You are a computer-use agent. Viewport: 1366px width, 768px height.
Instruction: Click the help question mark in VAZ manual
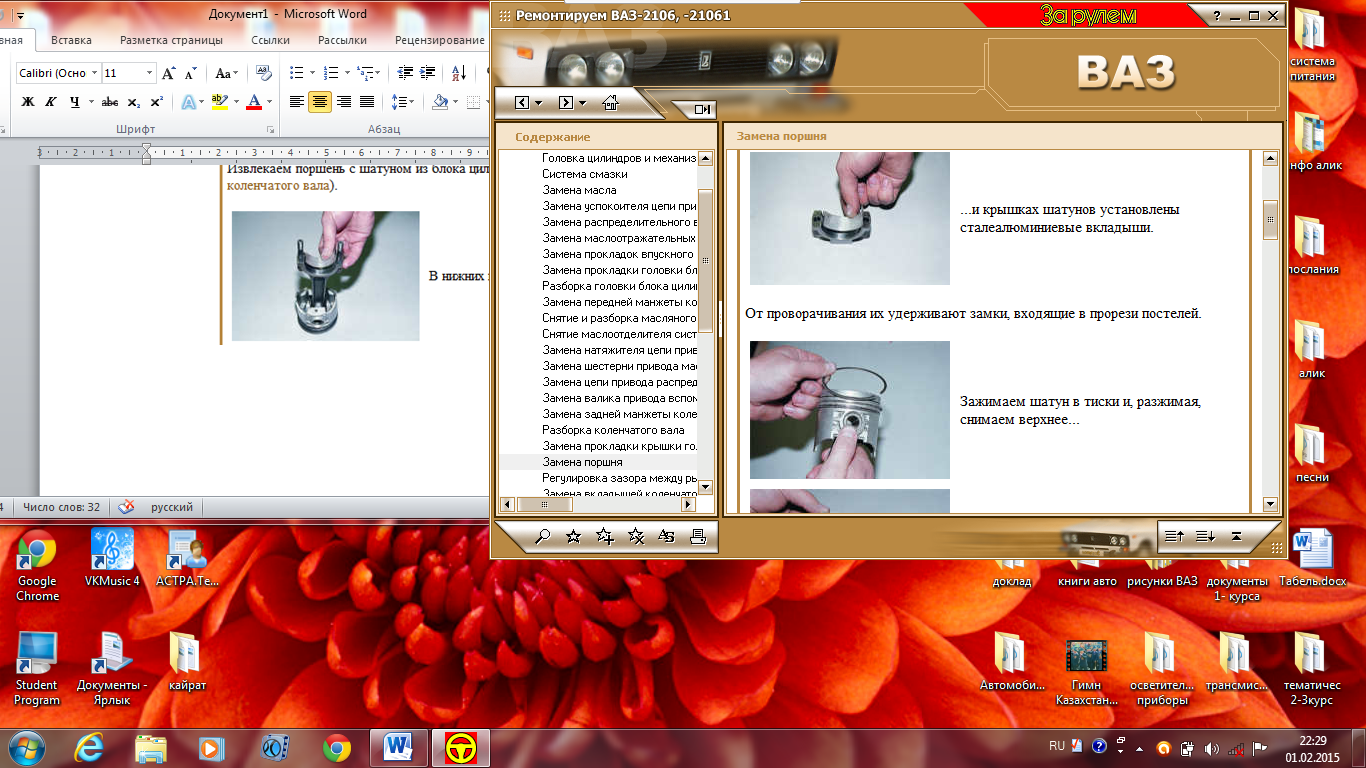1217,16
